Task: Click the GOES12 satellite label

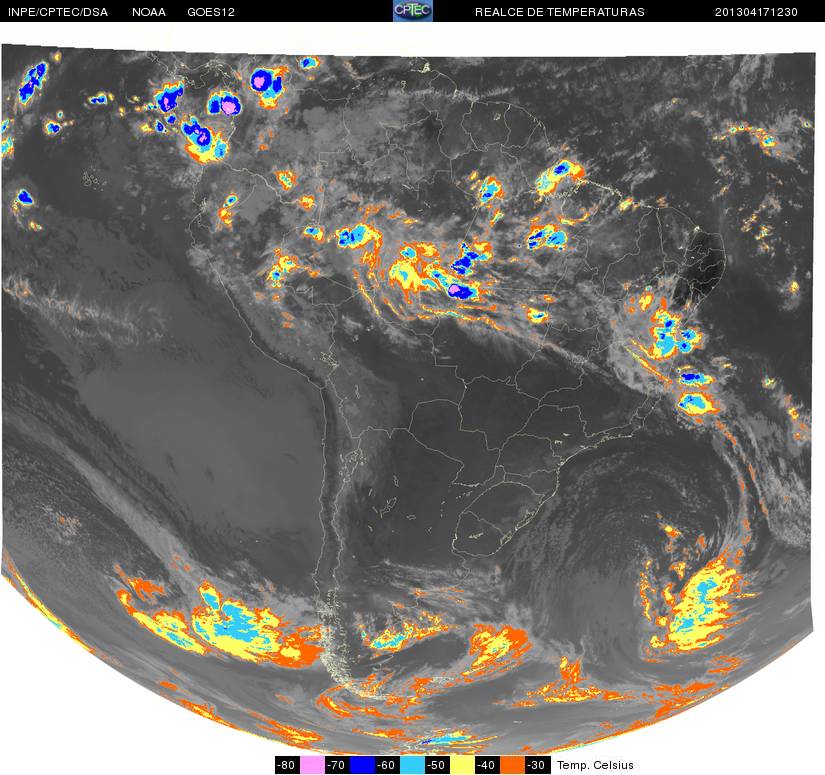Action: click(x=211, y=12)
